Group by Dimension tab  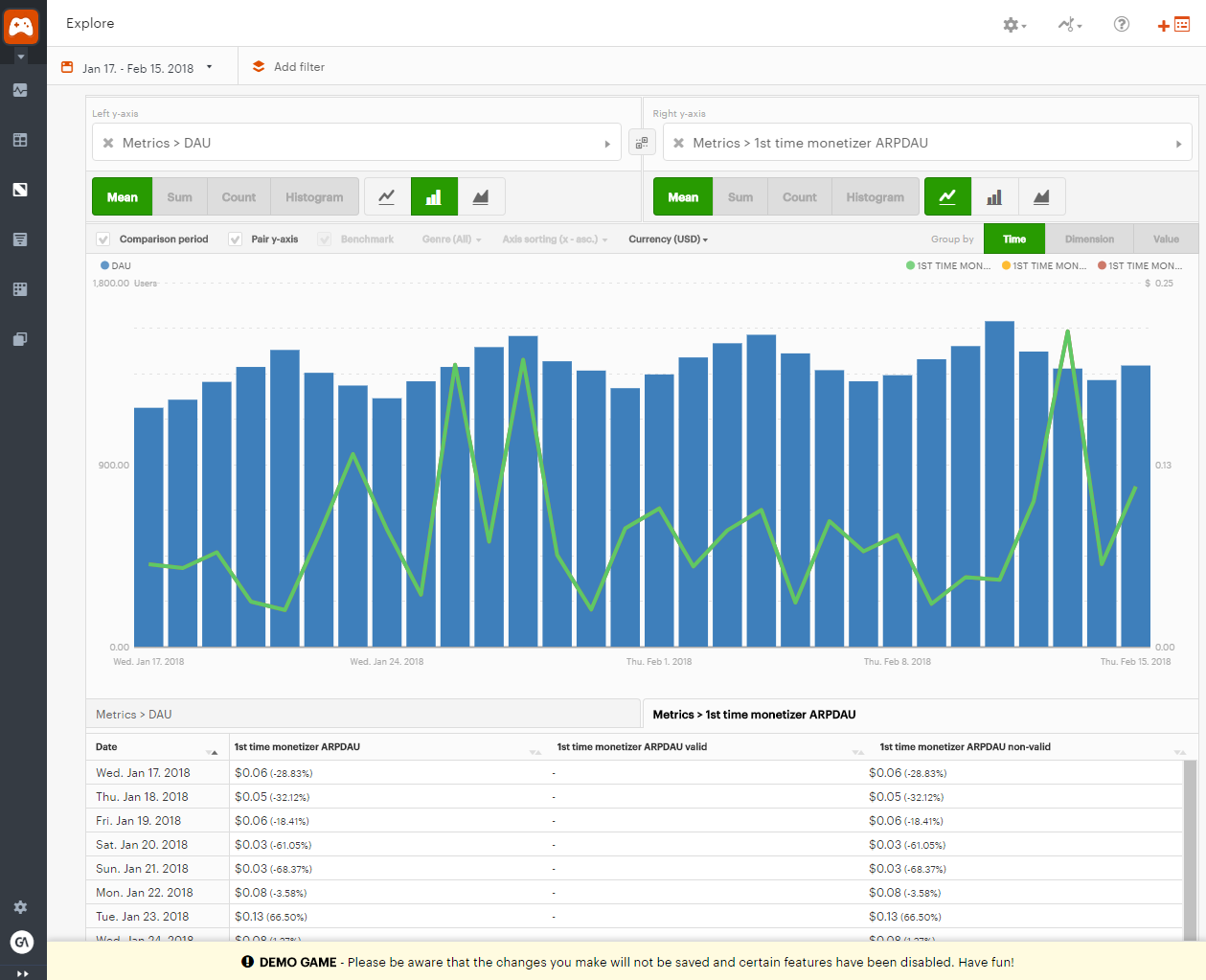1089,239
